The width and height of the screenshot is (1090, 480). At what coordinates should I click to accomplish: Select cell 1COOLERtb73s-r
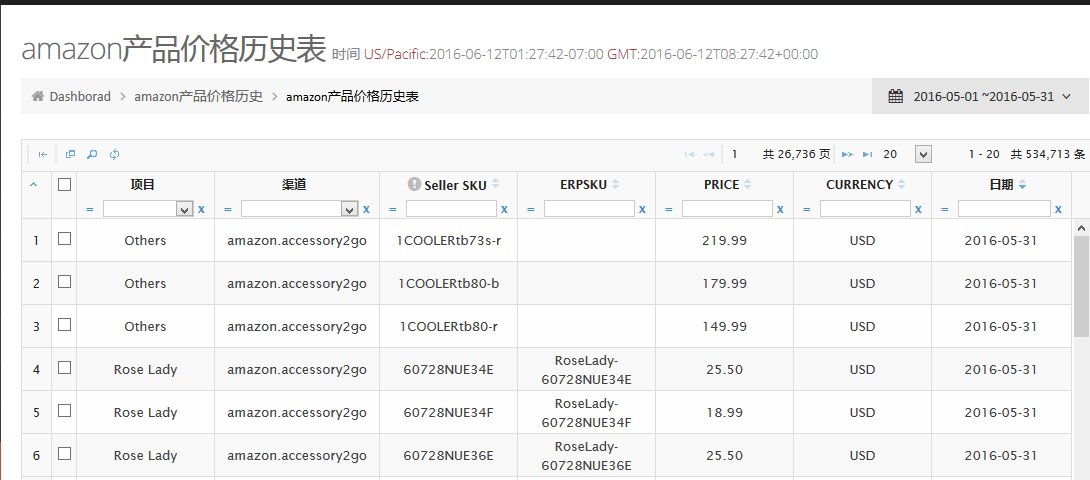click(x=448, y=241)
